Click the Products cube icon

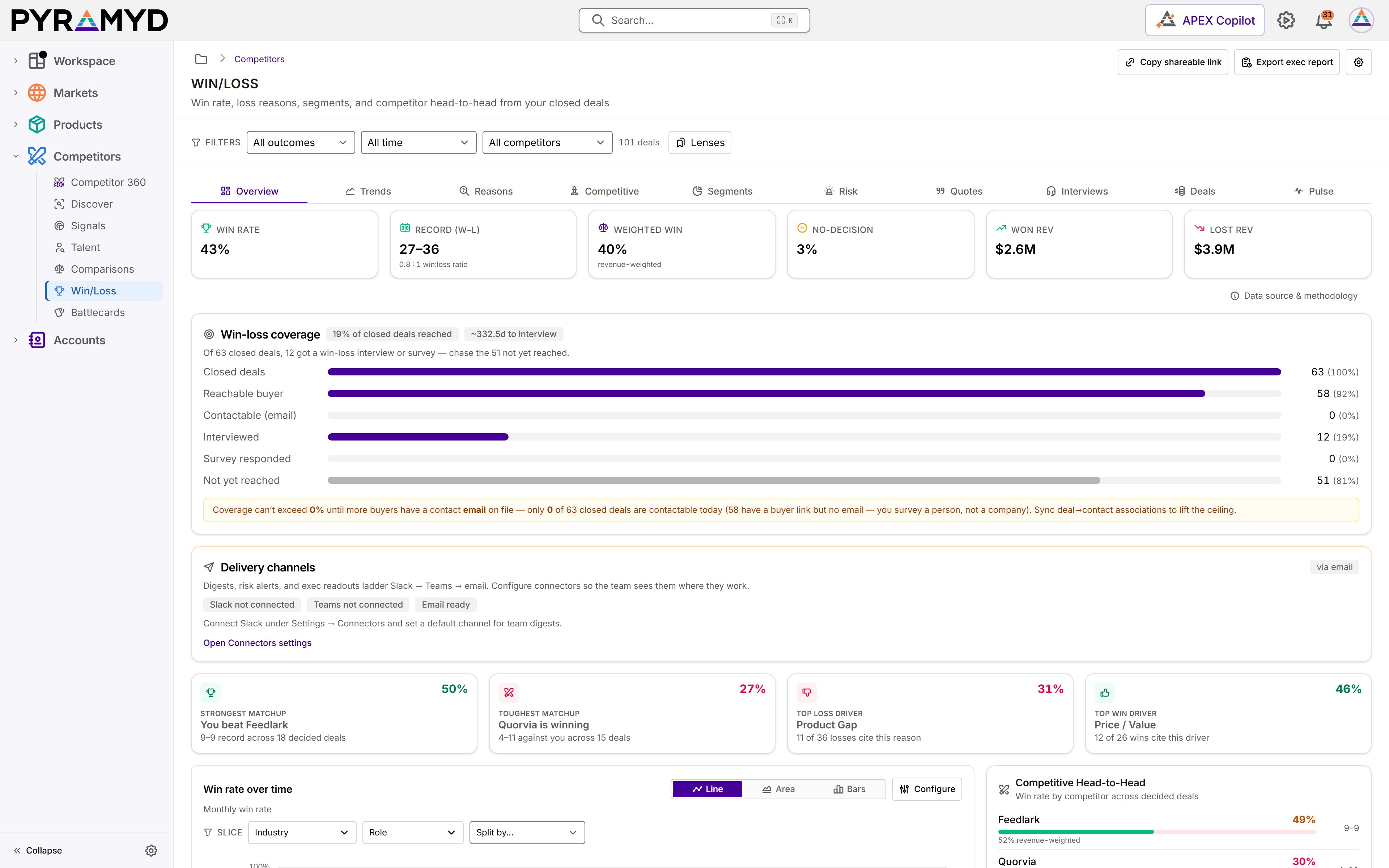(37, 124)
